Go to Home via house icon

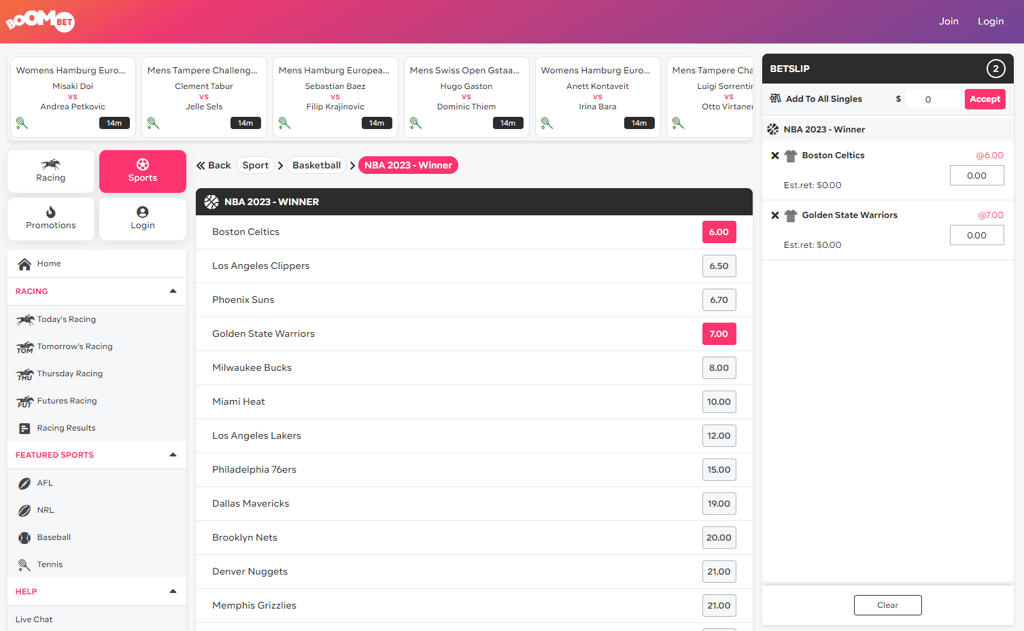[24, 264]
